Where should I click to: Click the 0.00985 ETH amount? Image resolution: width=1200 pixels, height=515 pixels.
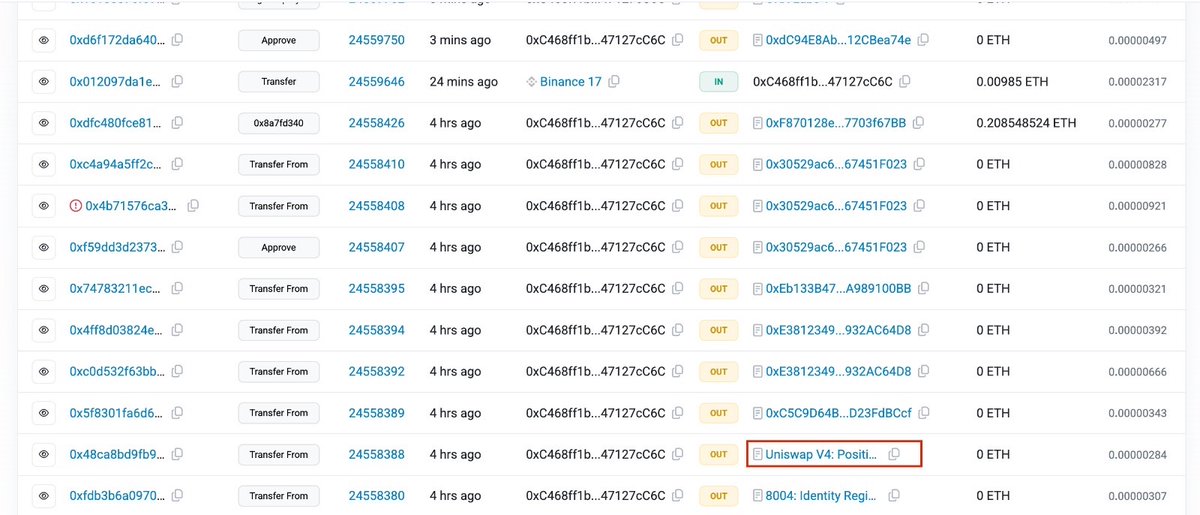1012,82
